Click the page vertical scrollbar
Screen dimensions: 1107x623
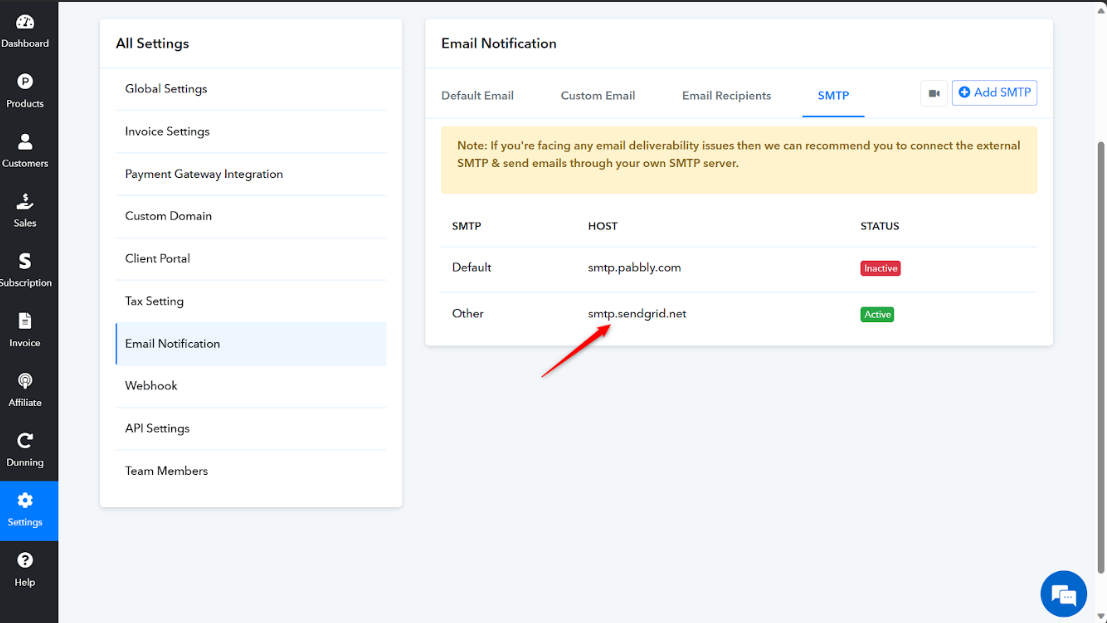coord(1101,357)
